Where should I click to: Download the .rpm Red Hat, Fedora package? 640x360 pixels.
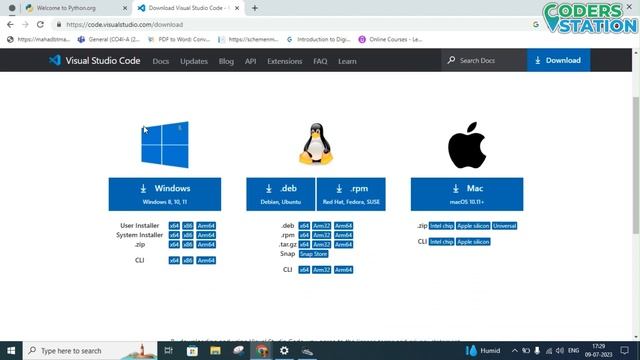coord(351,194)
